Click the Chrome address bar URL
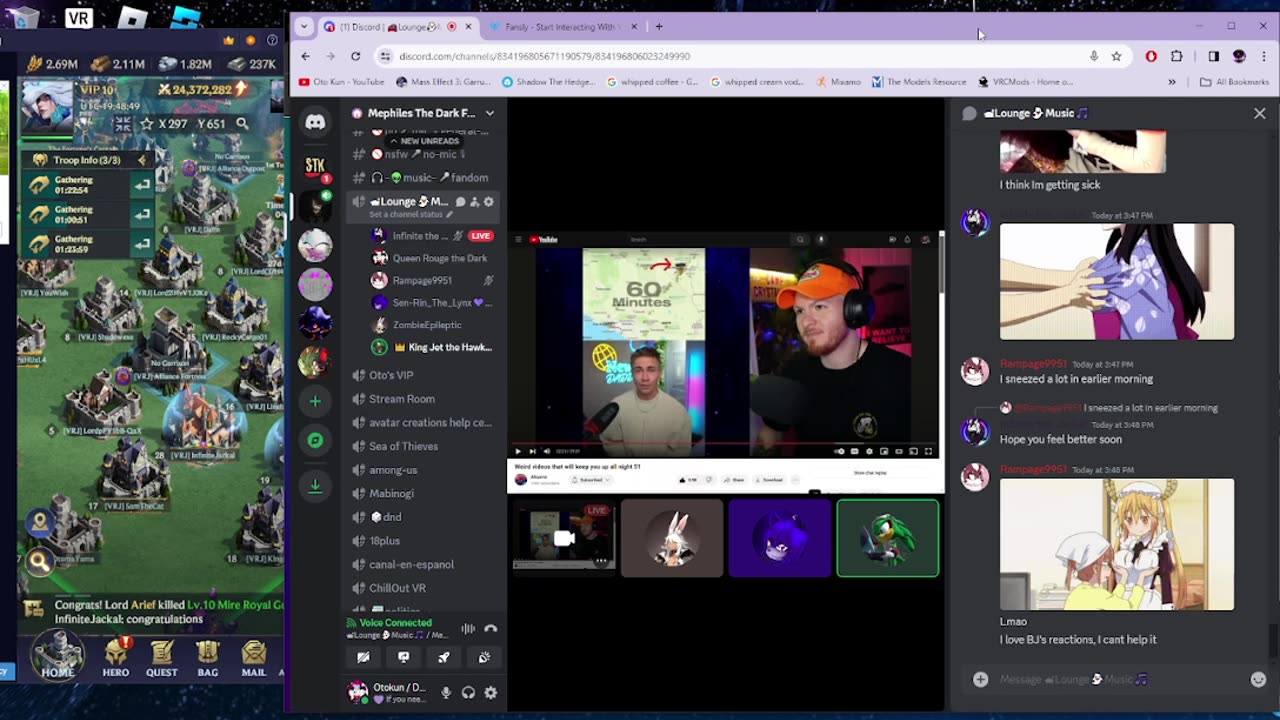 545,56
